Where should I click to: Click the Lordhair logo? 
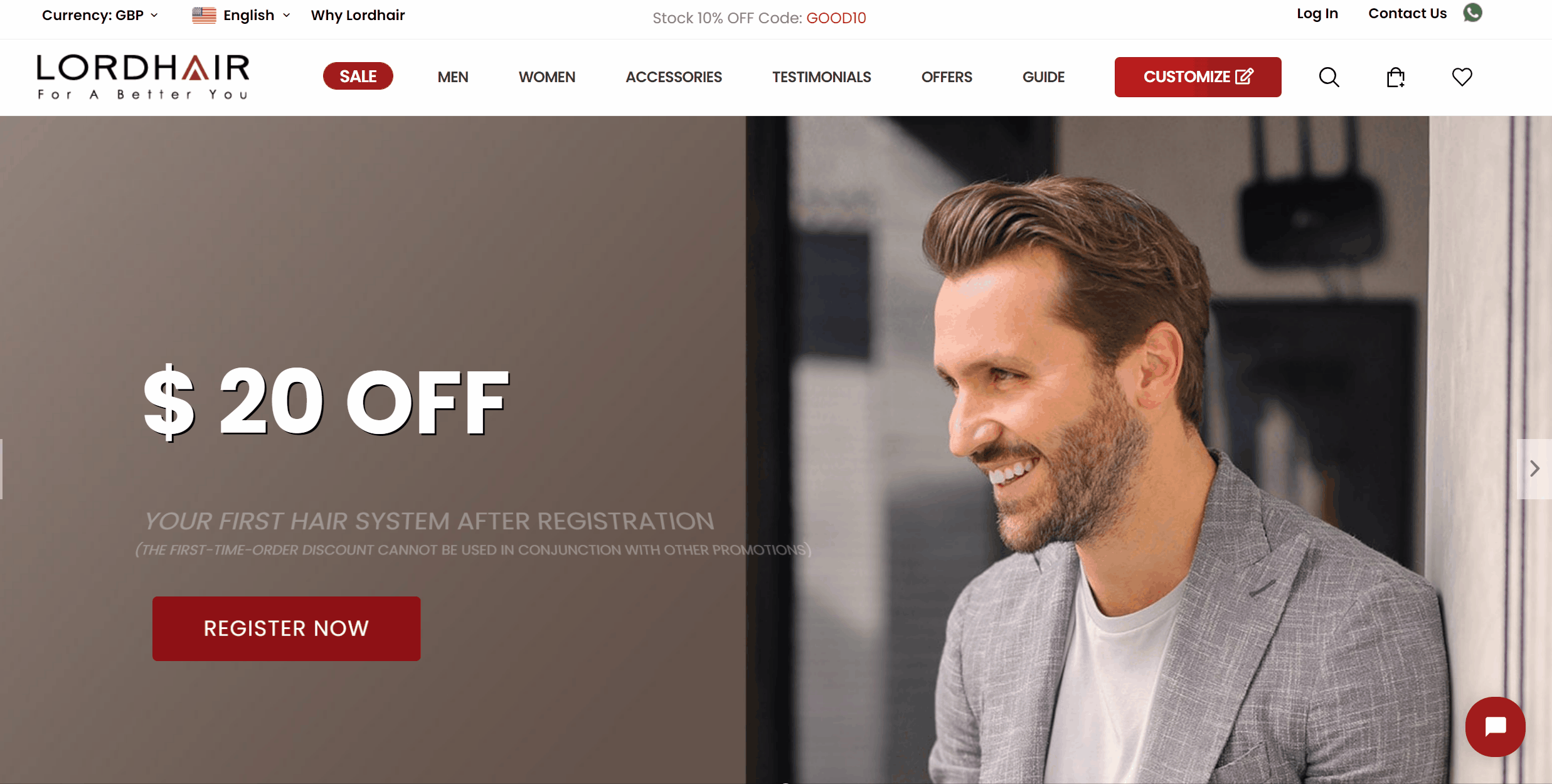tap(142, 77)
